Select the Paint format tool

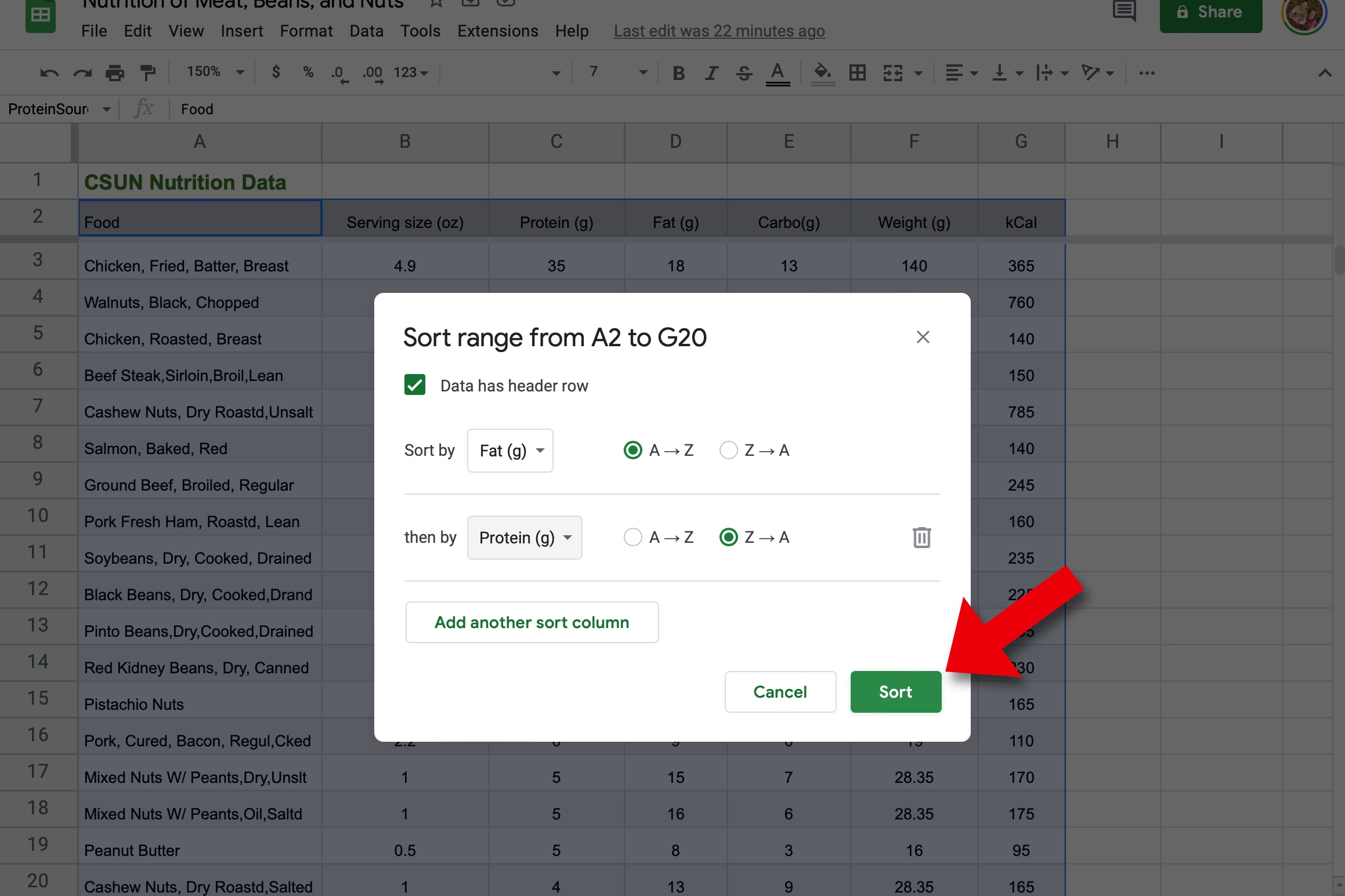click(148, 72)
